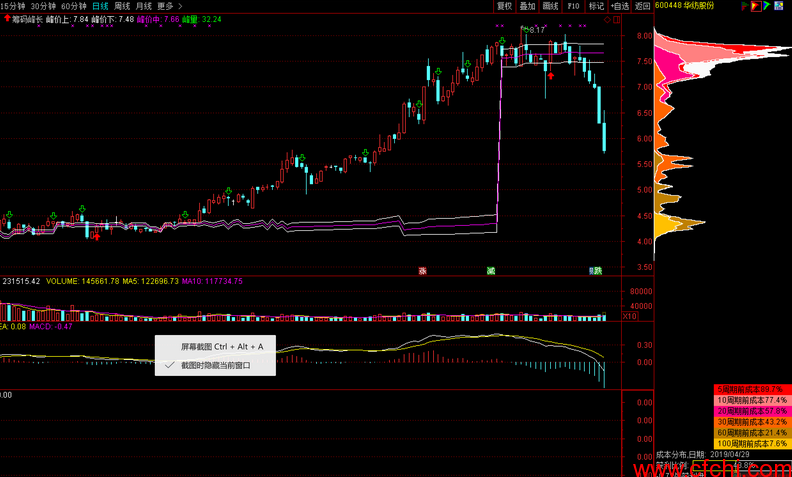Click the 峰价上: 7.84 value
The width and height of the screenshot is (792, 477).
pos(67,19)
